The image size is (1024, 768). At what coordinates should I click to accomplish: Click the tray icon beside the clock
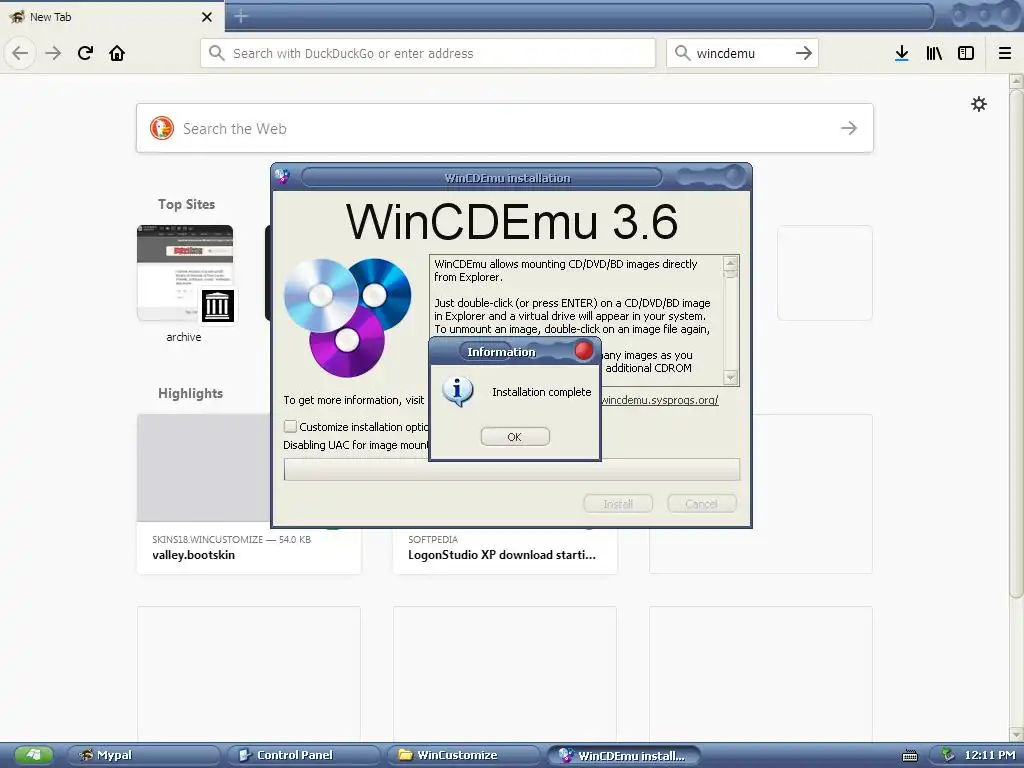pos(948,756)
